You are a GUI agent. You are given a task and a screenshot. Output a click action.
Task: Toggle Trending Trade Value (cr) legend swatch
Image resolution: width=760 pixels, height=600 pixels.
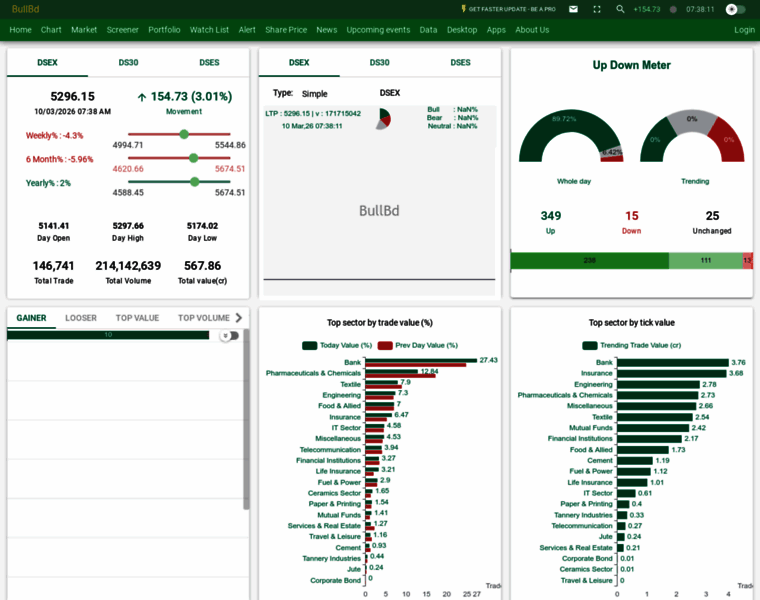pyautogui.click(x=590, y=346)
